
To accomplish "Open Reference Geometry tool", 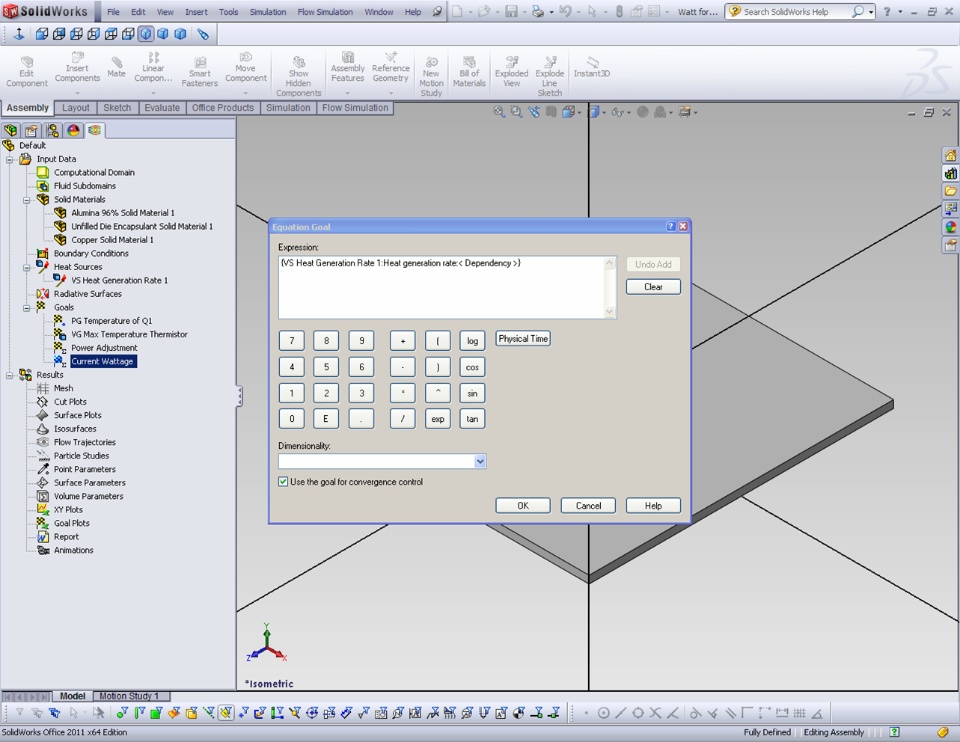I will click(x=390, y=67).
